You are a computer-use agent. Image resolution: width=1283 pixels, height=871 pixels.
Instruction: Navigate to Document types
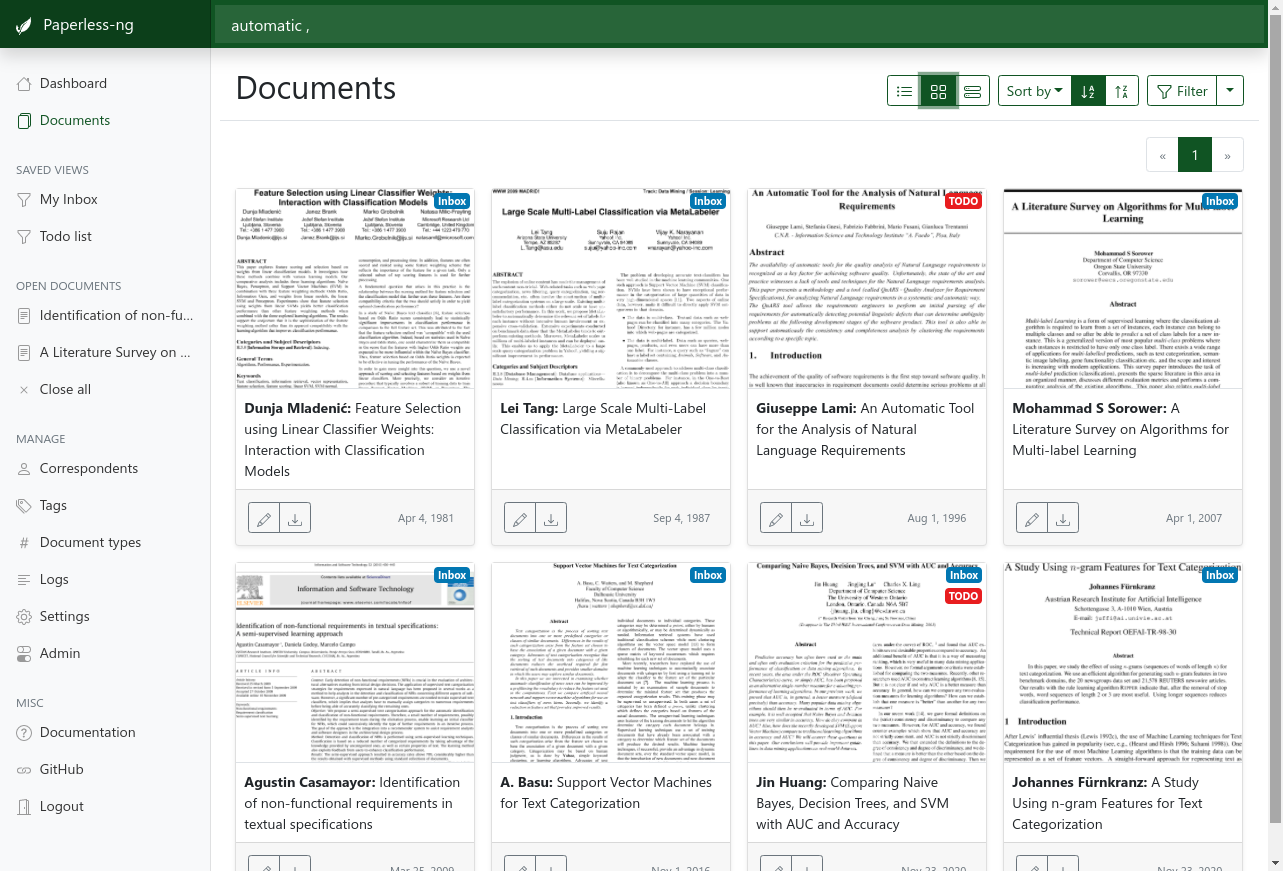(90, 542)
